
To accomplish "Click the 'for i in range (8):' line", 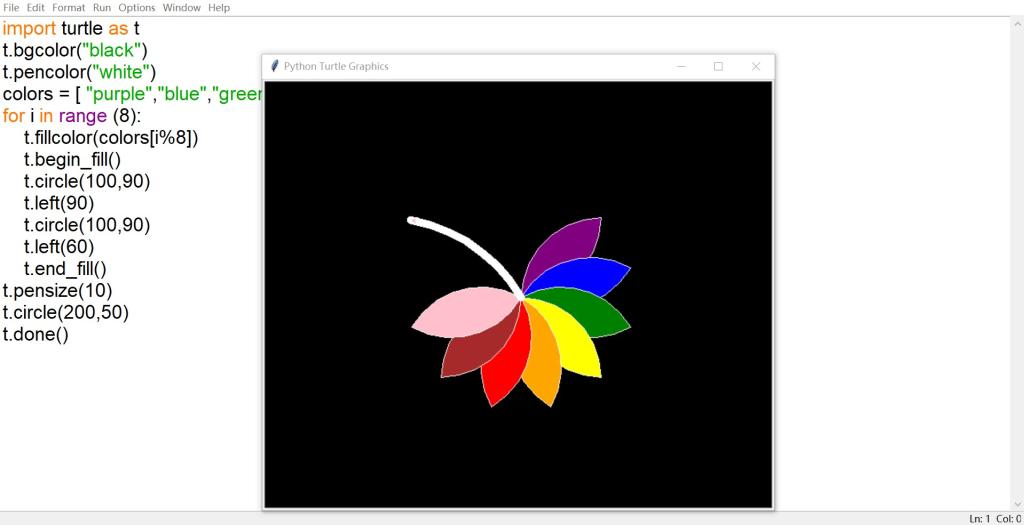I will (72, 116).
